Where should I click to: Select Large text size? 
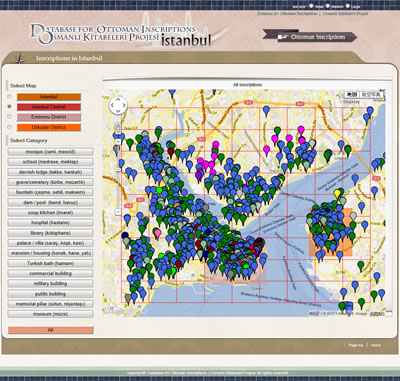tap(348, 6)
